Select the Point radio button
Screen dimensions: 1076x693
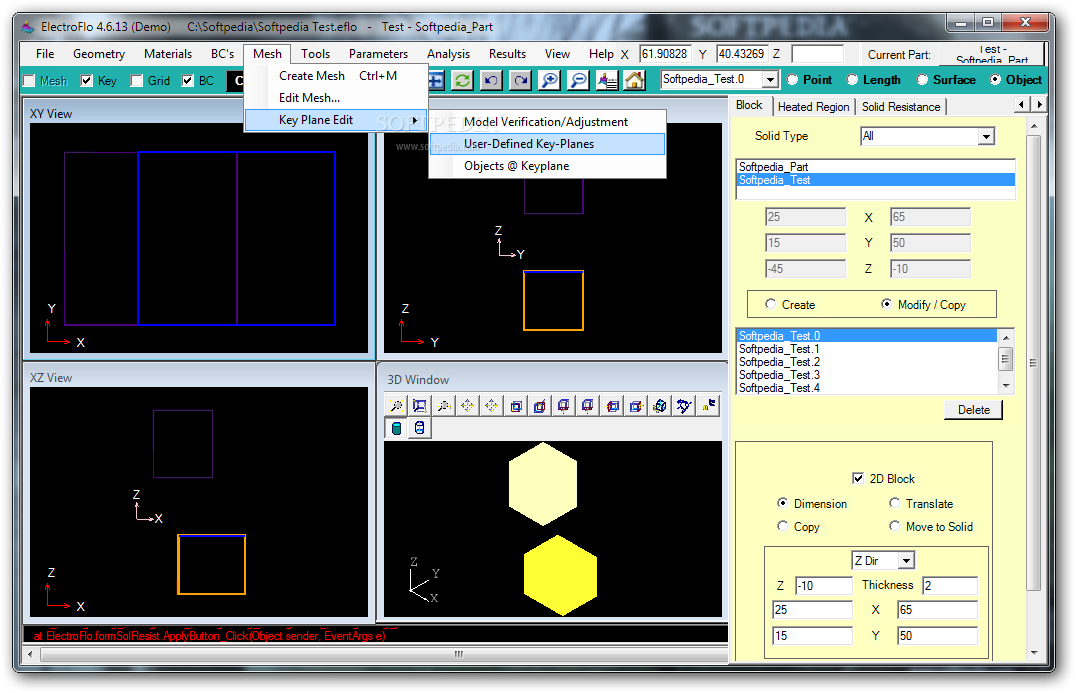[x=793, y=80]
